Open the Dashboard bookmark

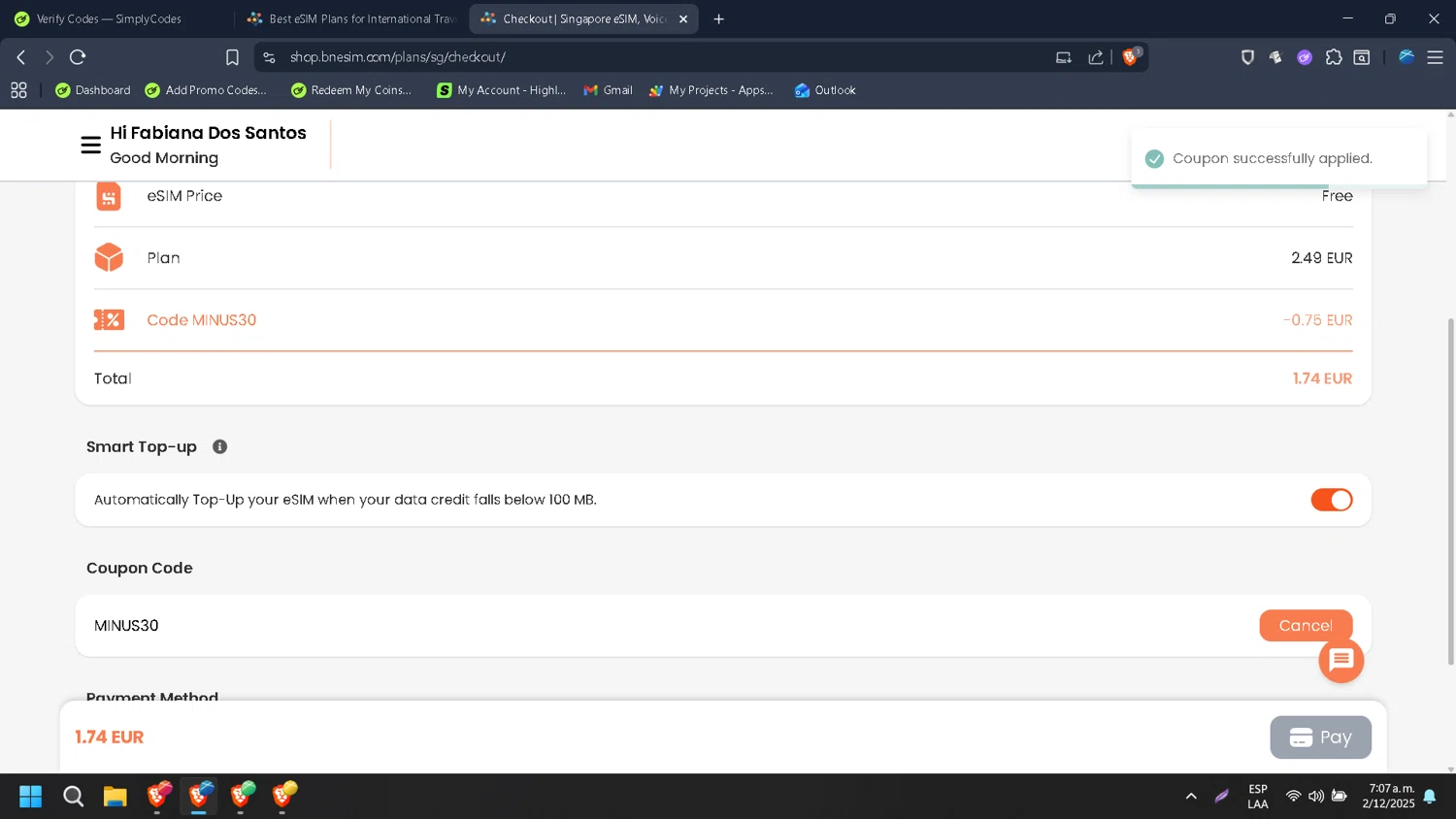[x=93, y=90]
